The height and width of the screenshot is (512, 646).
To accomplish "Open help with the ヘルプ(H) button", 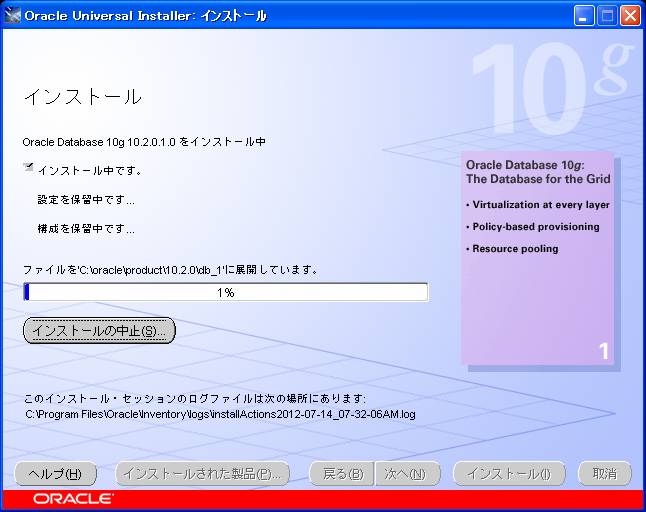I will tap(55, 474).
